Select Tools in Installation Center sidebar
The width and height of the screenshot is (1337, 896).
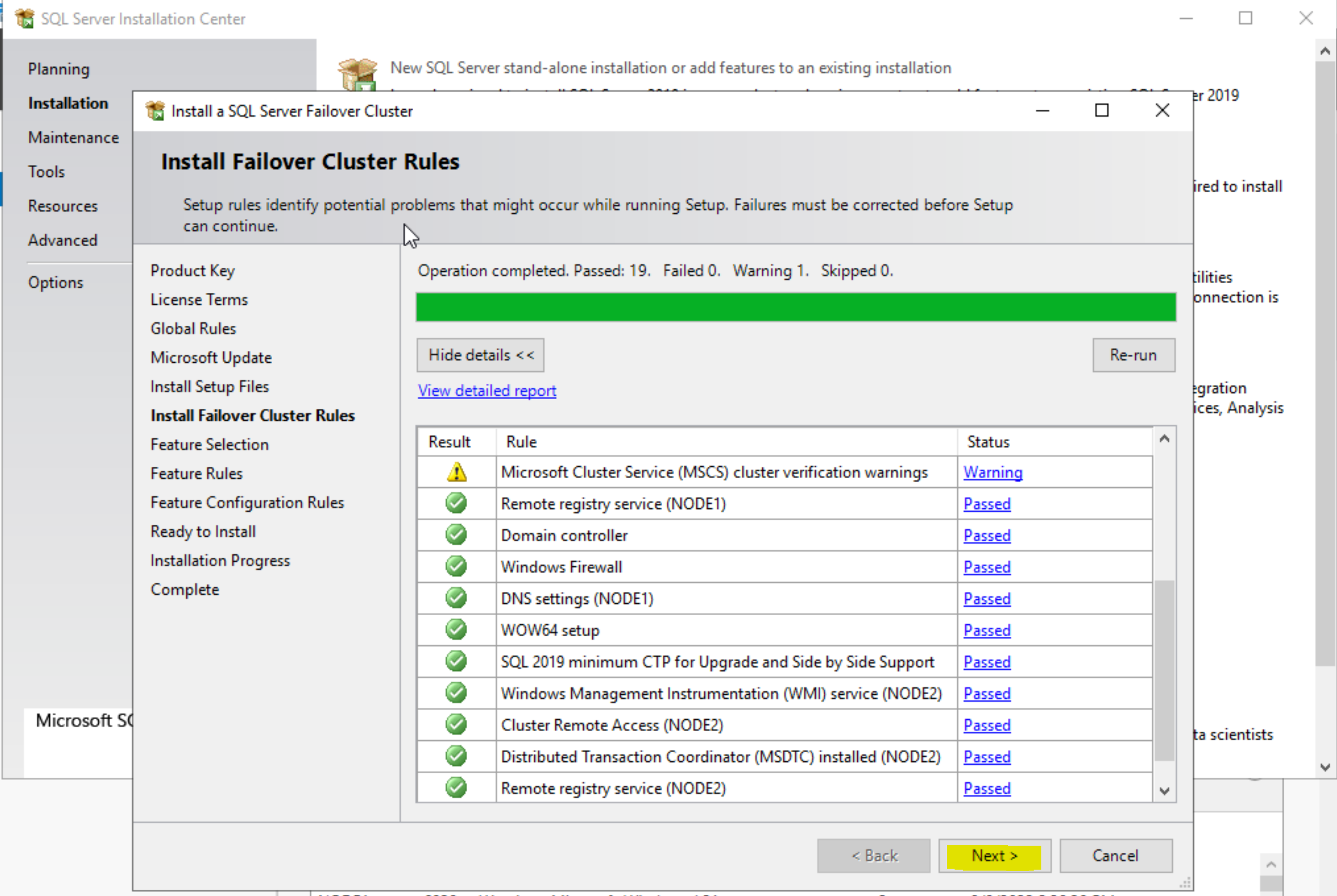click(46, 172)
